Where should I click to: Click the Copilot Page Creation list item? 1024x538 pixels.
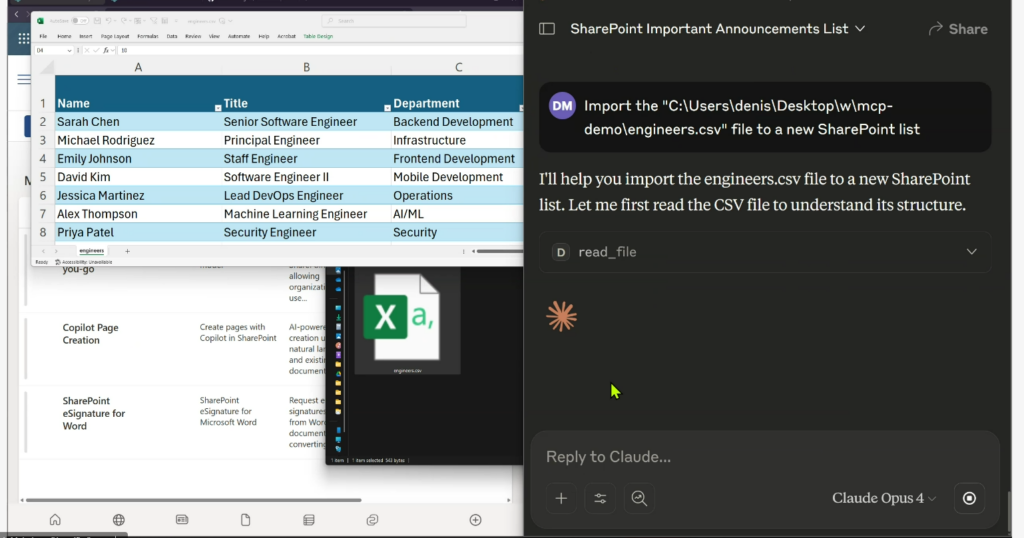(x=90, y=334)
